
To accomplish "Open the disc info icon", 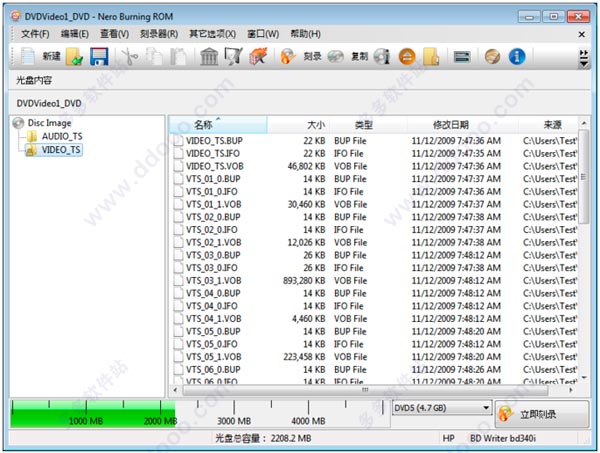I will click(x=382, y=57).
